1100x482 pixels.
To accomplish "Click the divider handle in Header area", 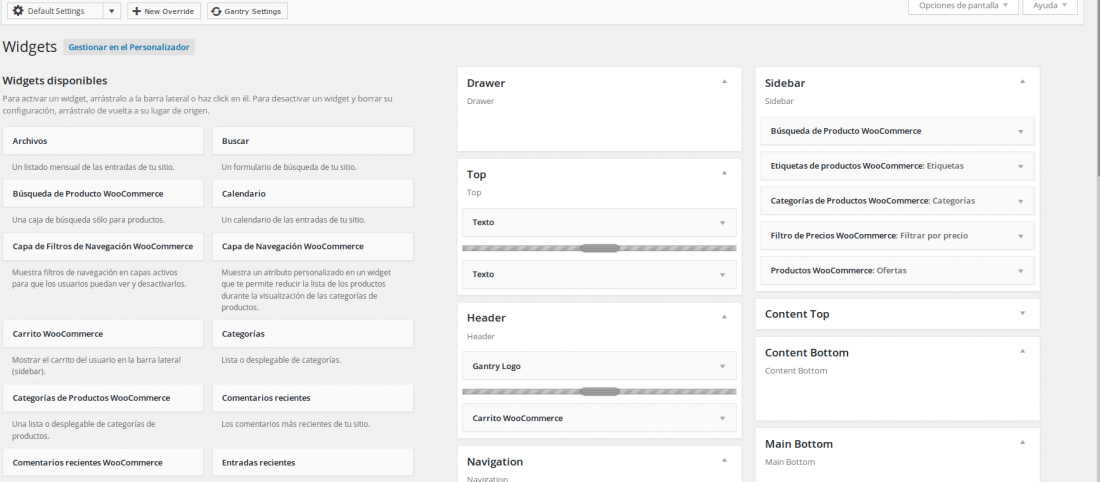I will (x=600, y=391).
